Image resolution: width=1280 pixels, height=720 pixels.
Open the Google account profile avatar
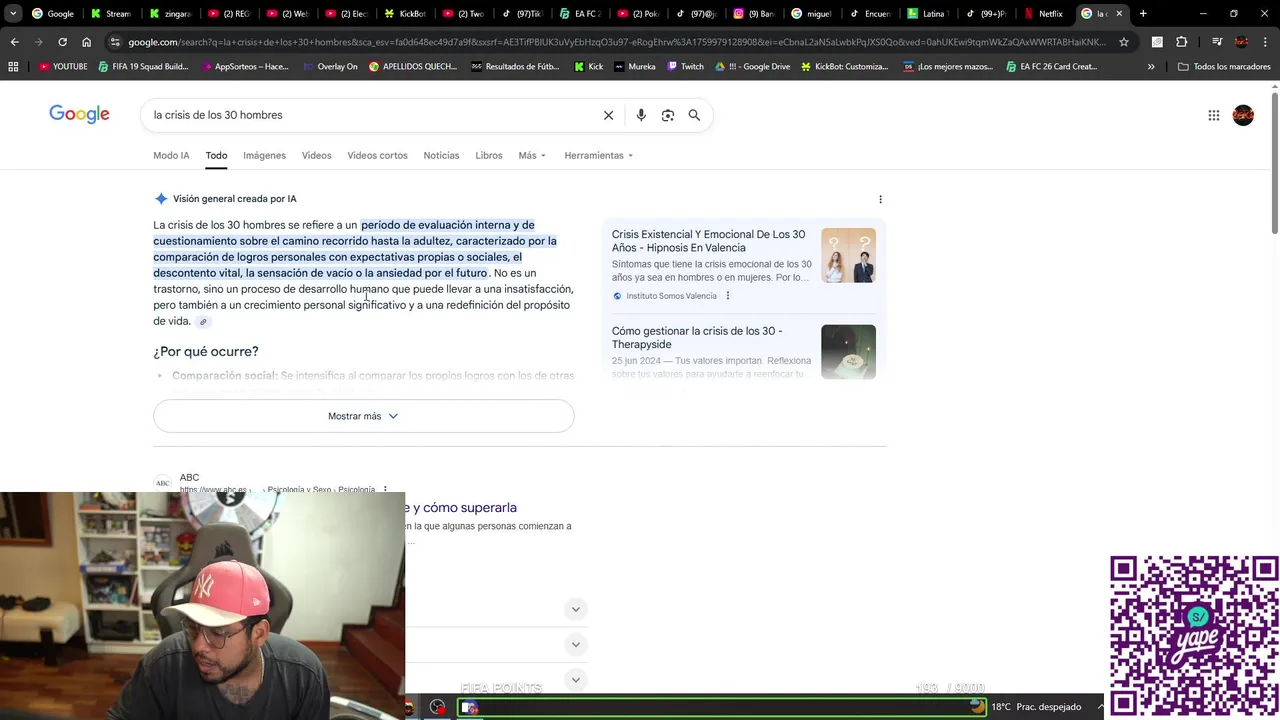point(1243,115)
